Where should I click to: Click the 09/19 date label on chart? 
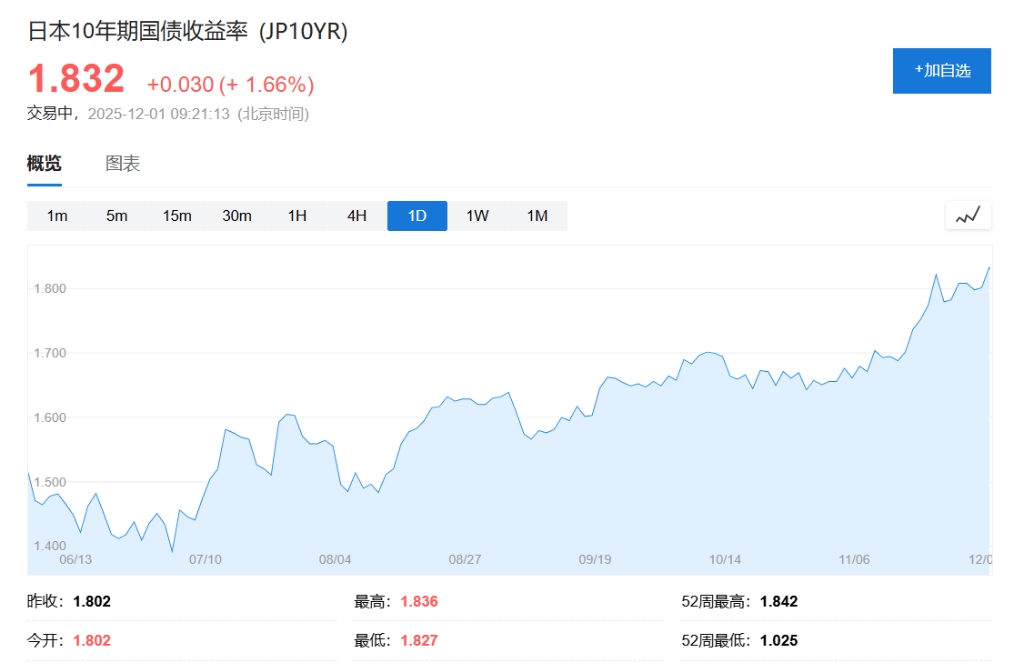595,559
